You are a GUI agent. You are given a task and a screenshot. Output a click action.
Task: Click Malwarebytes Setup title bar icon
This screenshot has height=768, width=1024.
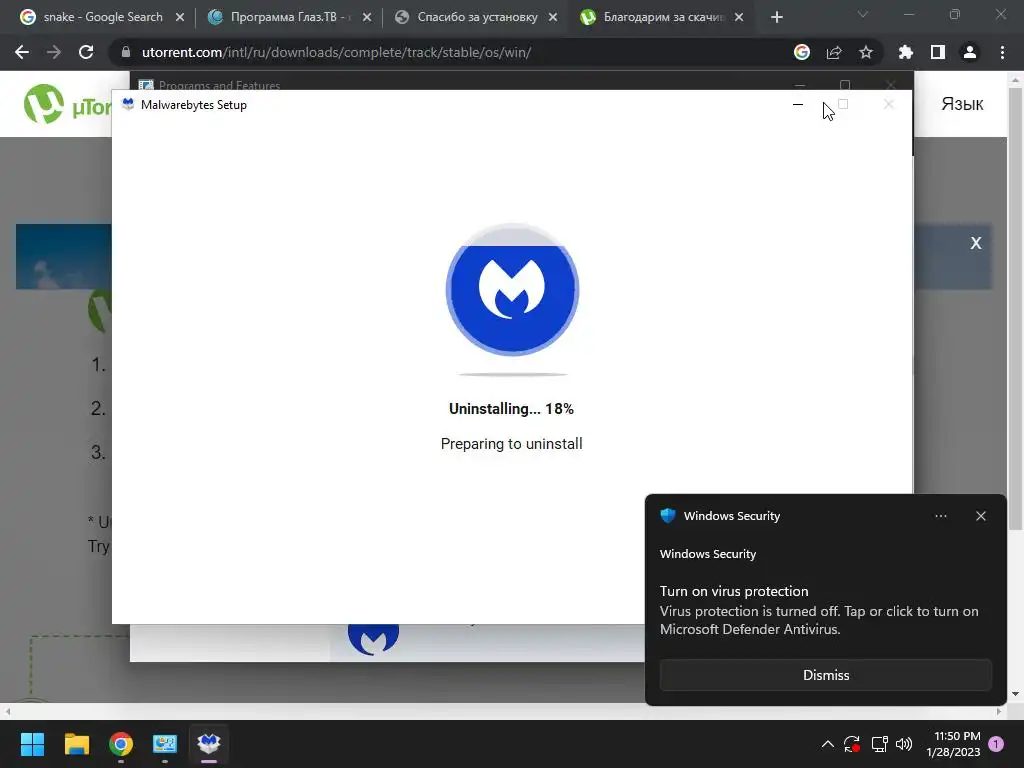tap(128, 104)
